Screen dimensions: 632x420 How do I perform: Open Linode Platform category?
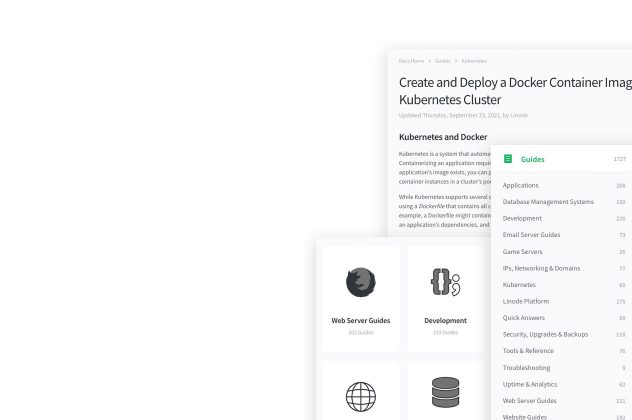[x=525, y=301]
